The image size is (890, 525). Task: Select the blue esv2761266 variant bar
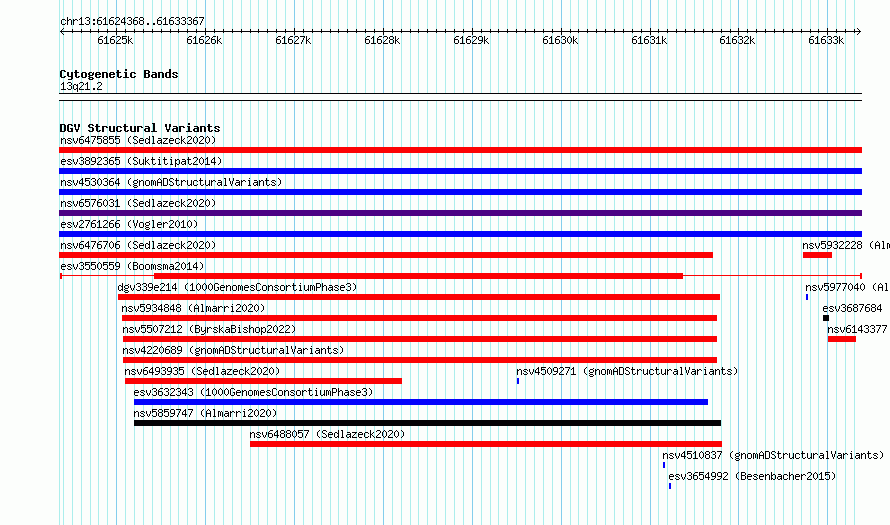coord(460,234)
